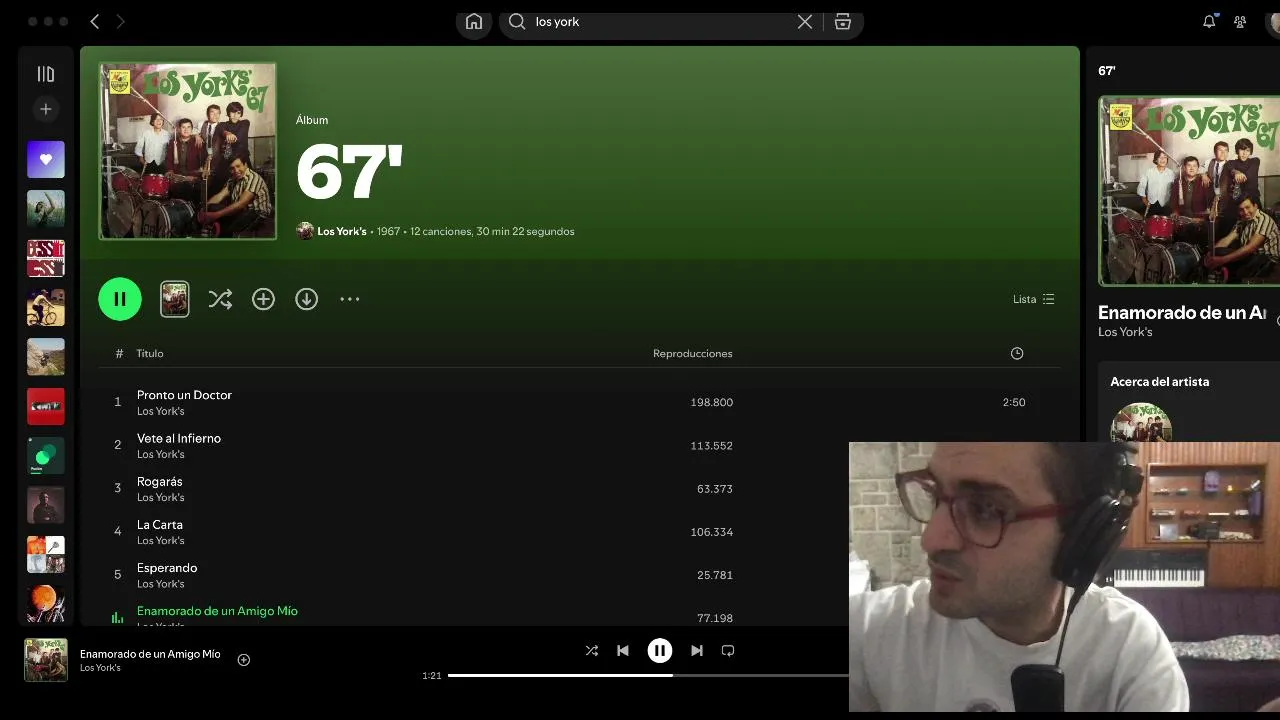Viewport: 1280px width, 720px height.
Task: Open the Browse icon beside search
Action: tap(843, 21)
